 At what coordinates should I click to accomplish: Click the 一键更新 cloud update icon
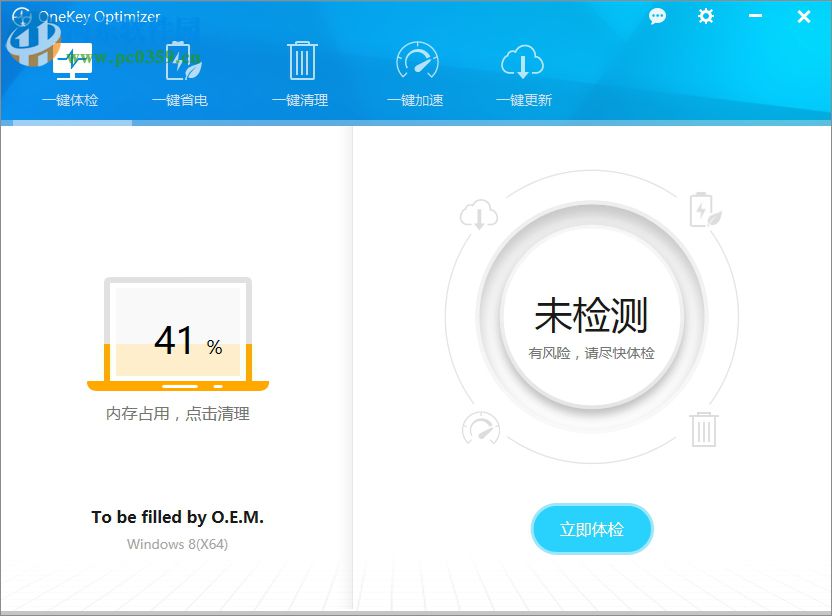pyautogui.click(x=521, y=62)
